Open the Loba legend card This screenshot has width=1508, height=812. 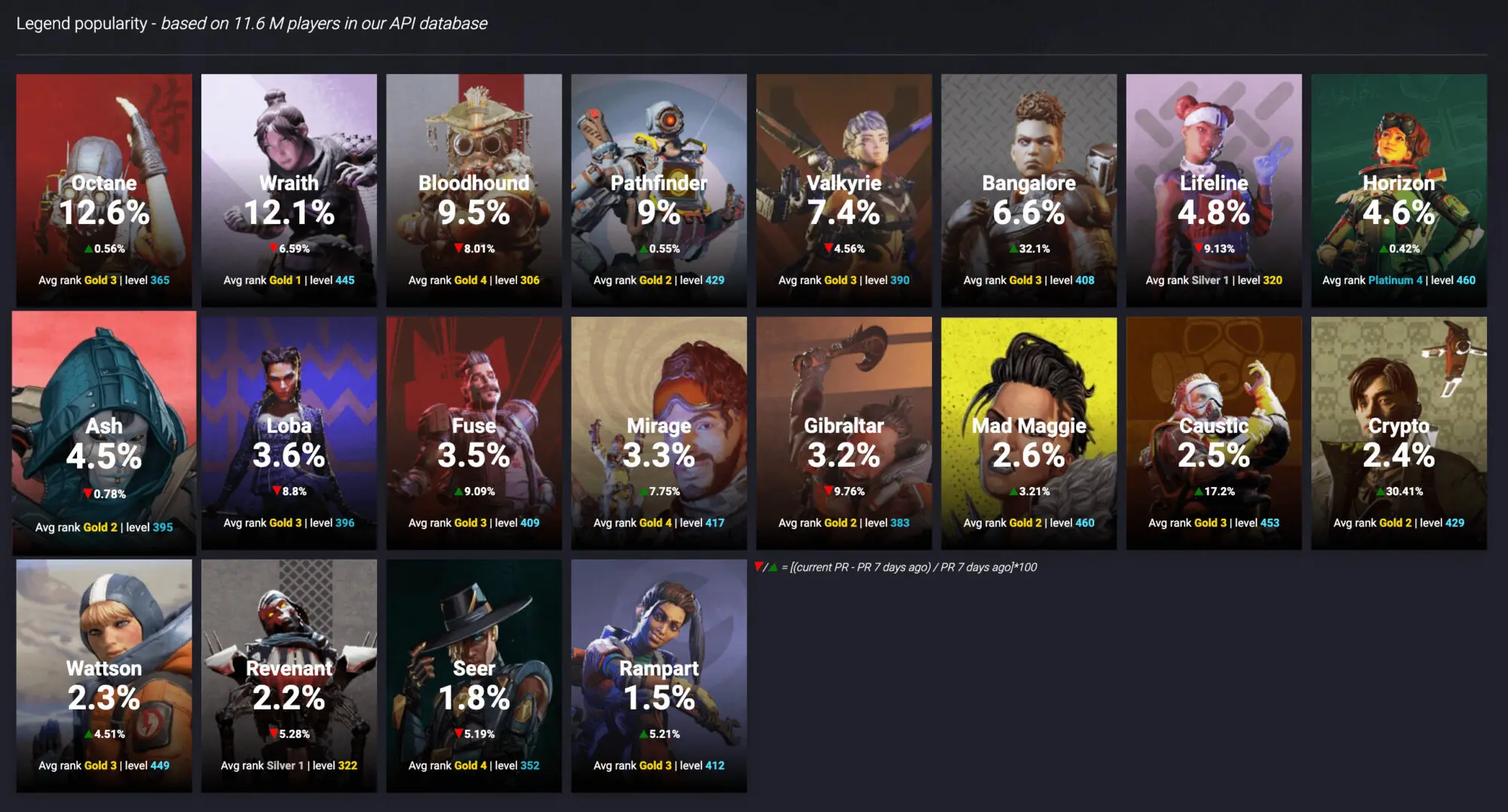289,433
